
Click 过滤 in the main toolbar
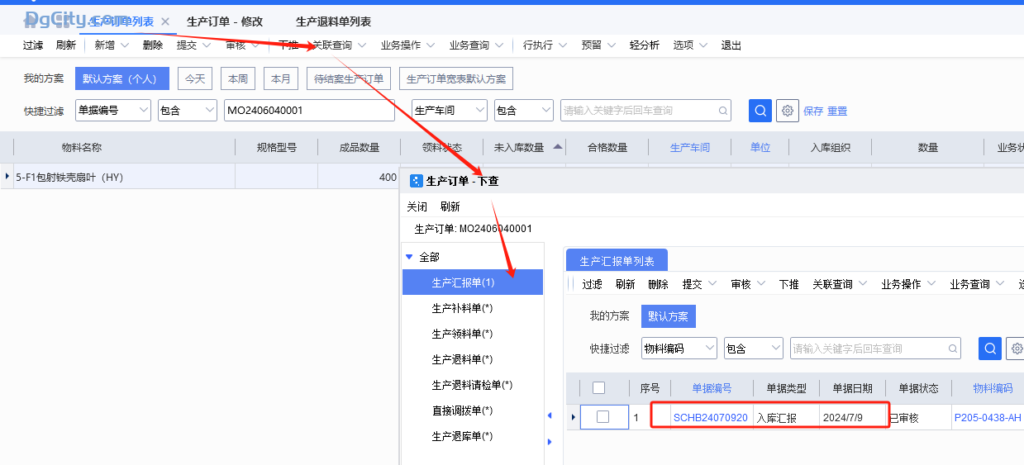33,45
